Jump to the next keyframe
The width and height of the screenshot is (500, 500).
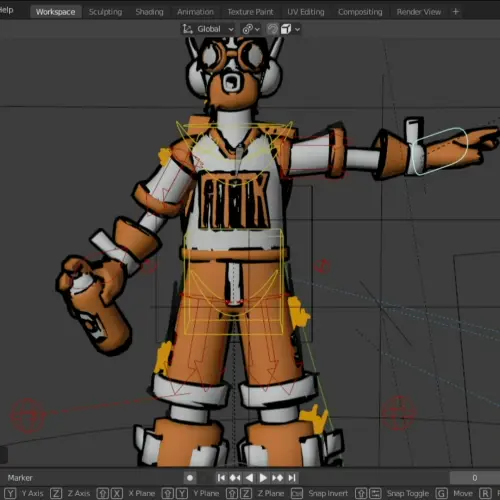277,478
